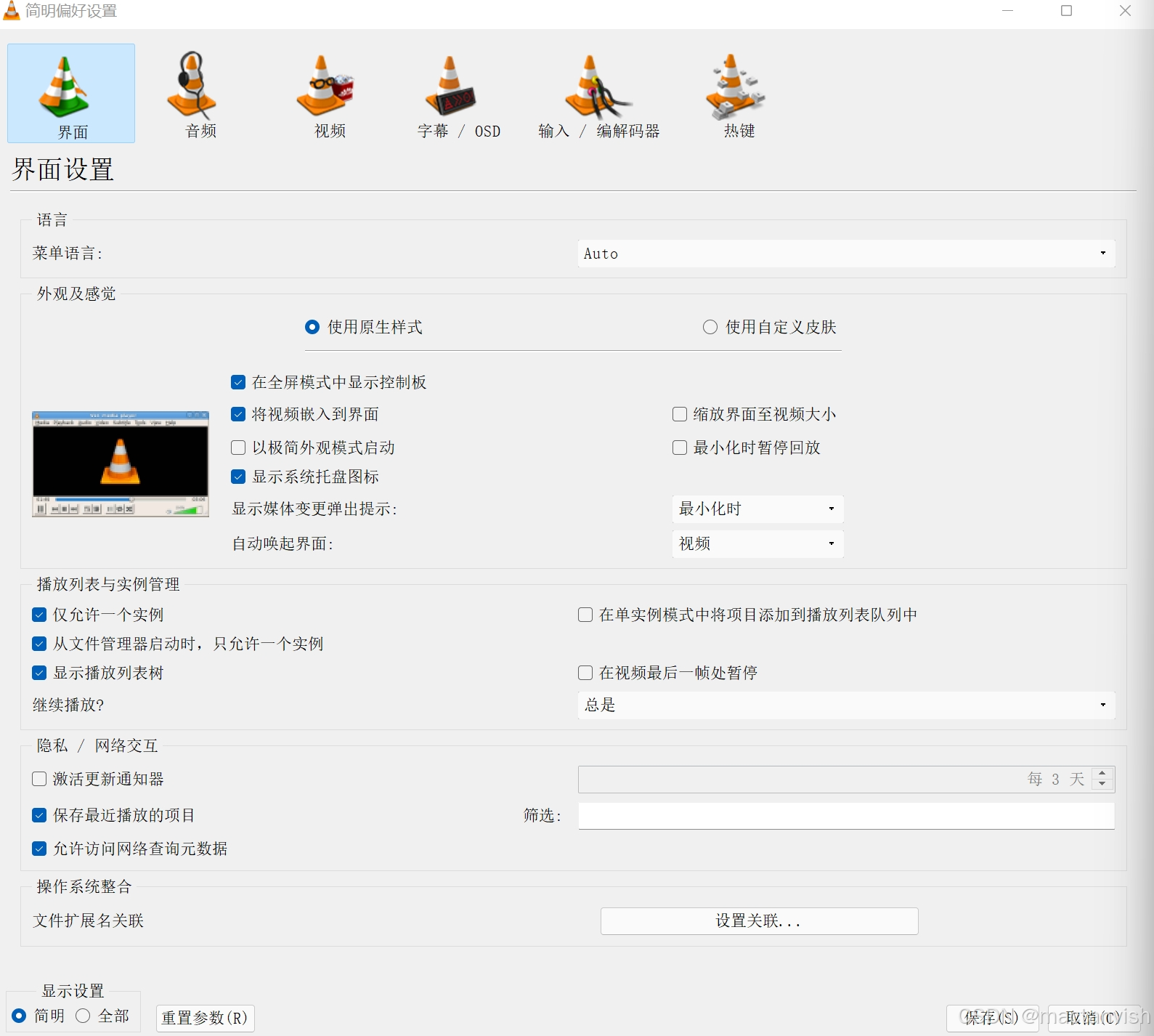Decrease update interval days with down arrow
Screen dimensions: 1154x1036
click(1102, 785)
